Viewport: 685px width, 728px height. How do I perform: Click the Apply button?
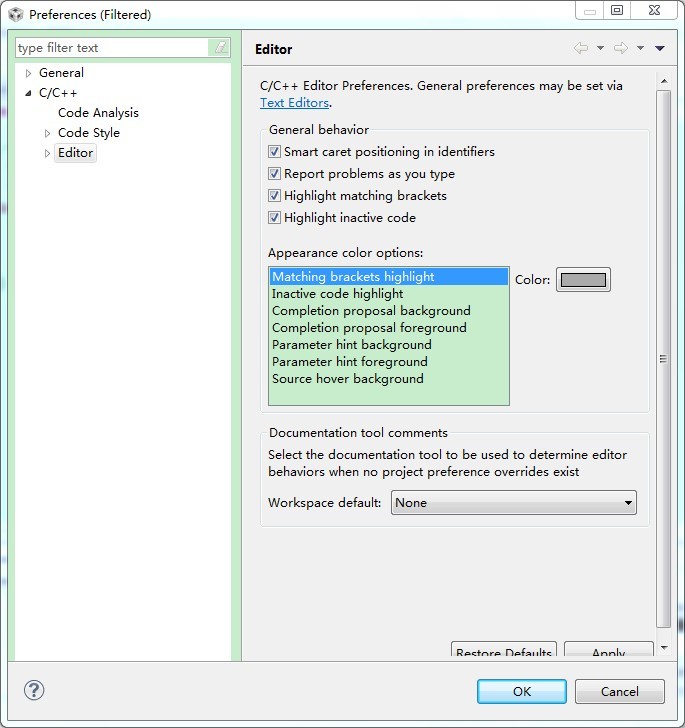point(609,650)
